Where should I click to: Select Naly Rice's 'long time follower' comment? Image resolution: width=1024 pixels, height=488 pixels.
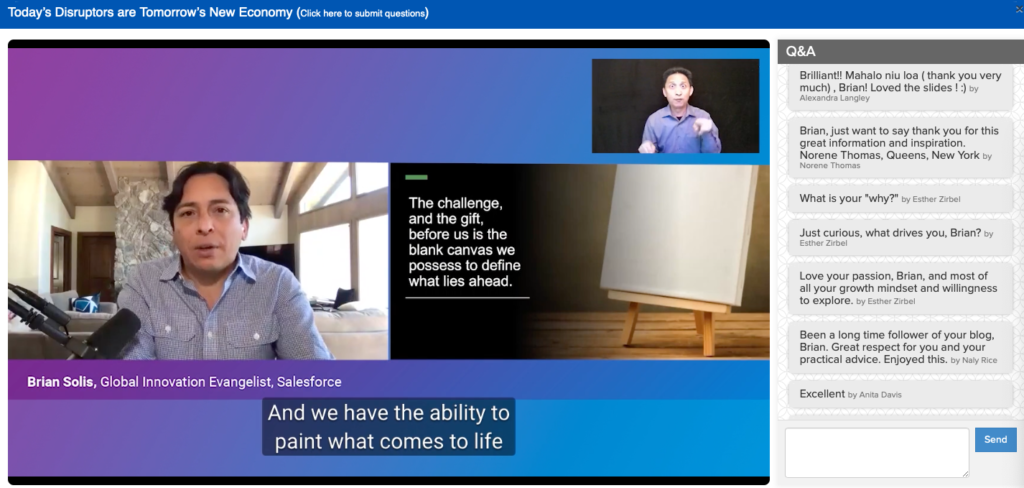pos(900,348)
